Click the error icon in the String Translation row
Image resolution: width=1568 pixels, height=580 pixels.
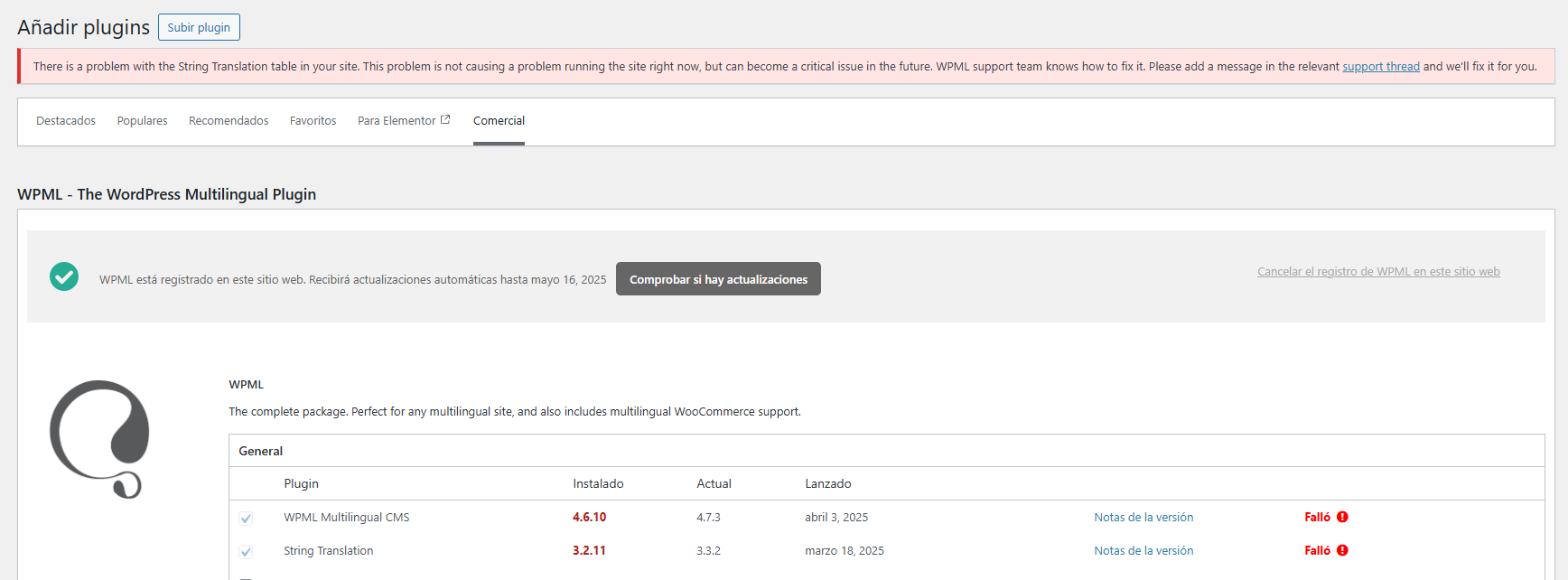(x=1342, y=551)
